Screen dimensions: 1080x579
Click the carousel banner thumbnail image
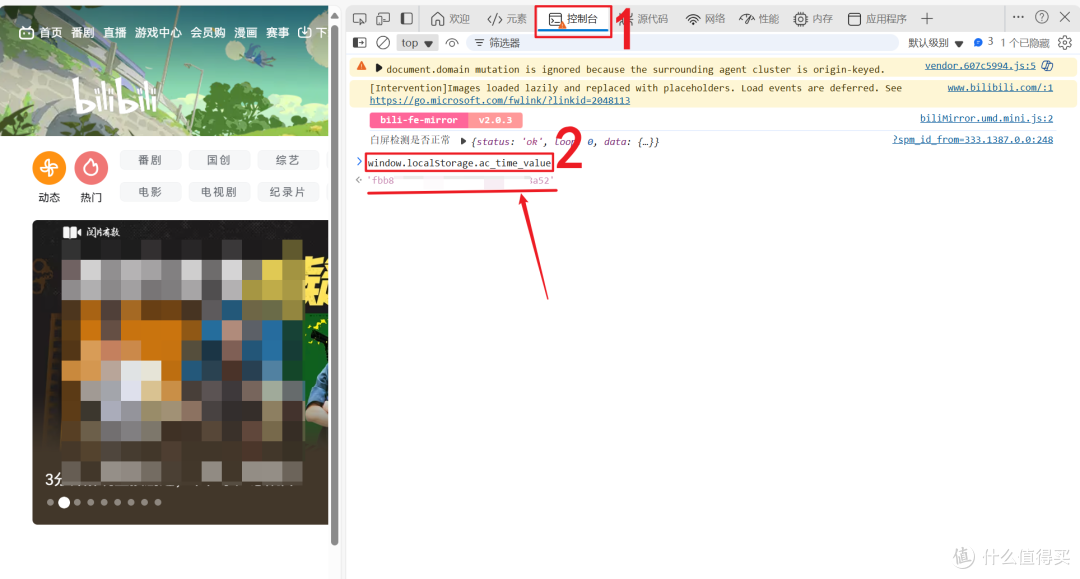coord(180,372)
